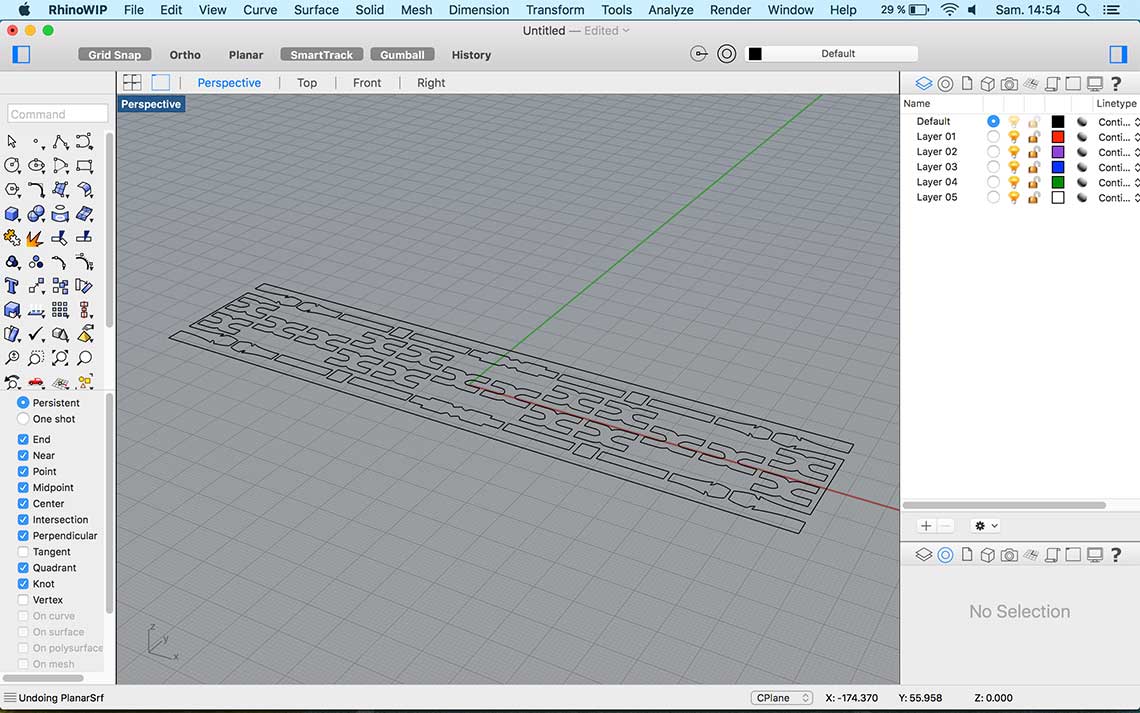Enable the Vertex snap checkbox
Viewport: 1140px width, 713px height.
click(x=23, y=600)
